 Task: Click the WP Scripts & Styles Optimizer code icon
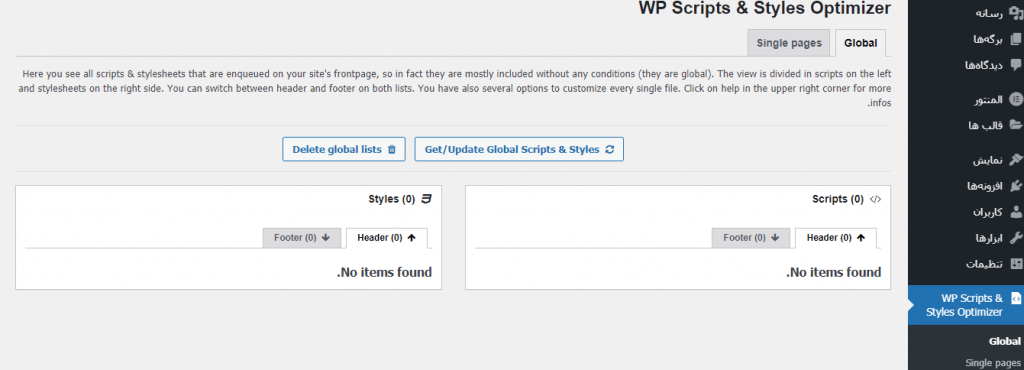1016,298
